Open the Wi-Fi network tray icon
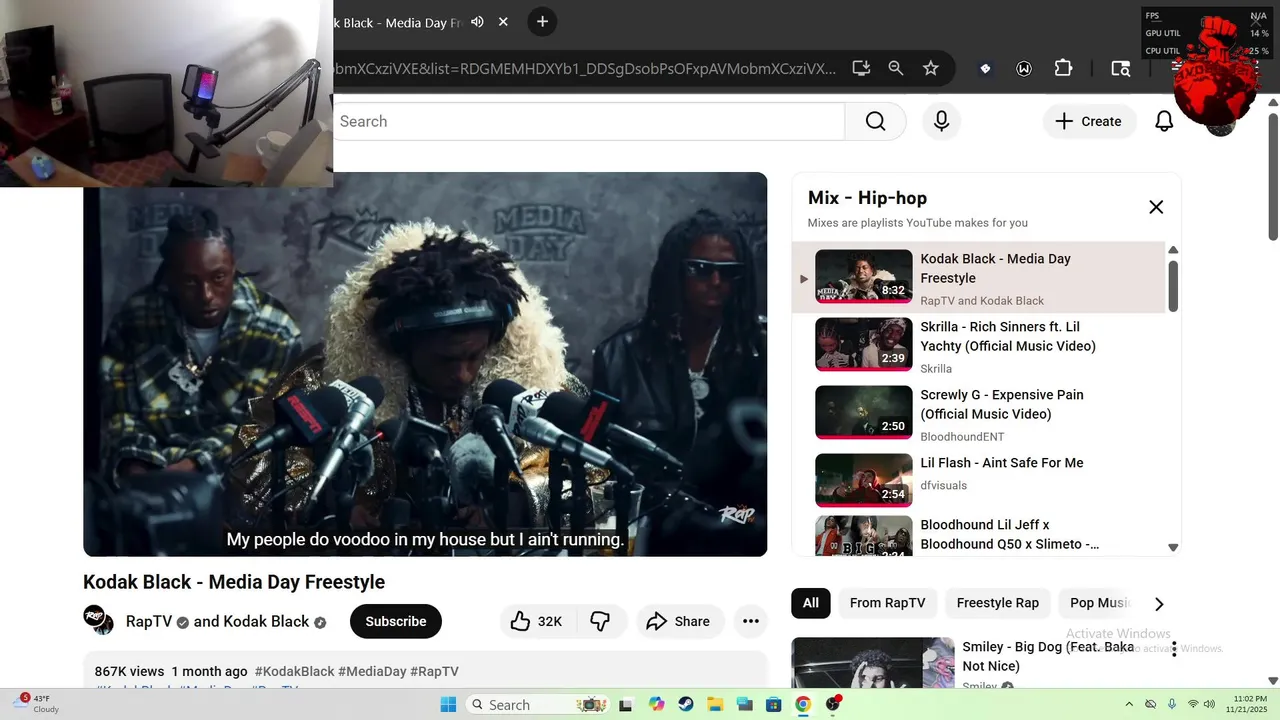The image size is (1280, 720). [x=1192, y=705]
